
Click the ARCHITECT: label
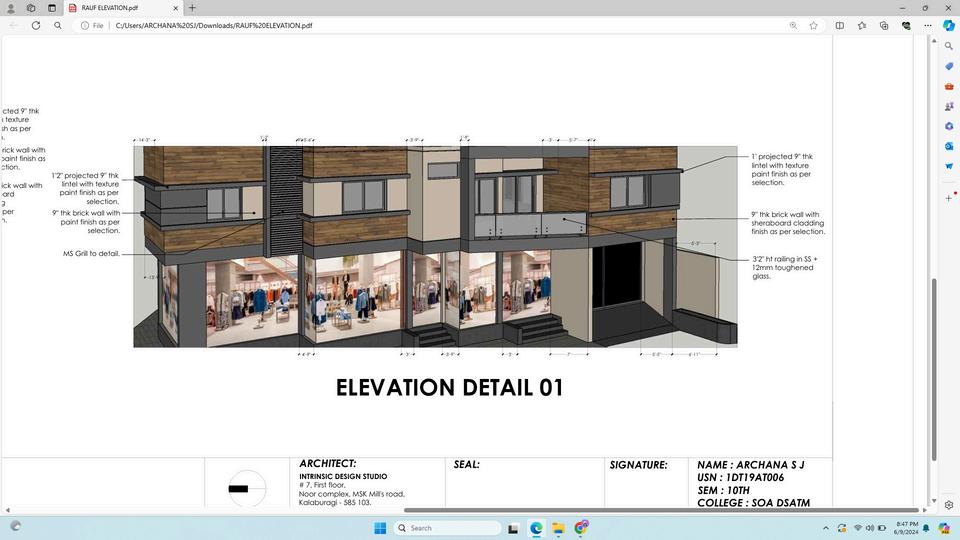(328, 463)
